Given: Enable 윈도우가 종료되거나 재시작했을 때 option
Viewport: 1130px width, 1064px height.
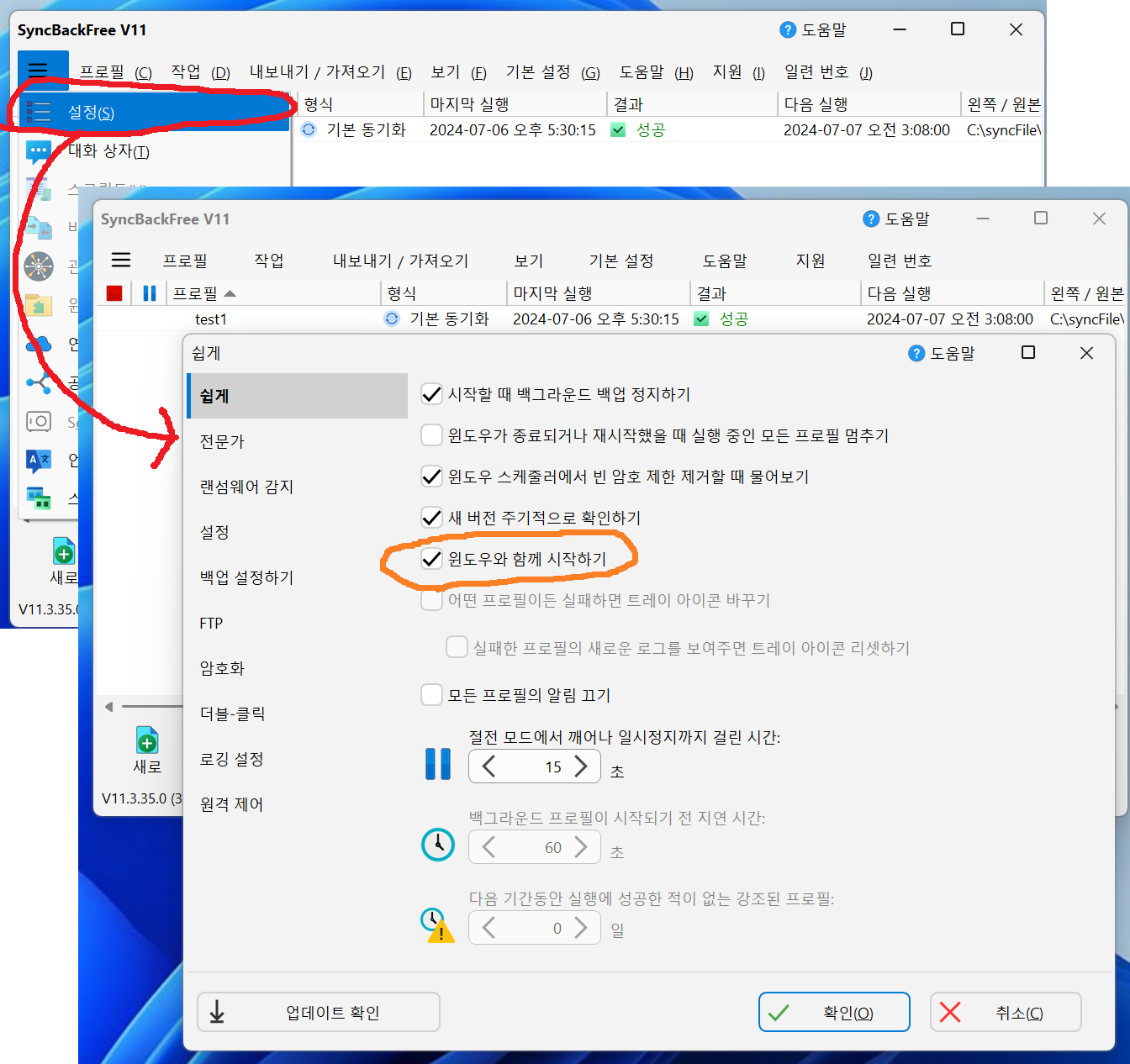Looking at the screenshot, I should click(x=431, y=435).
